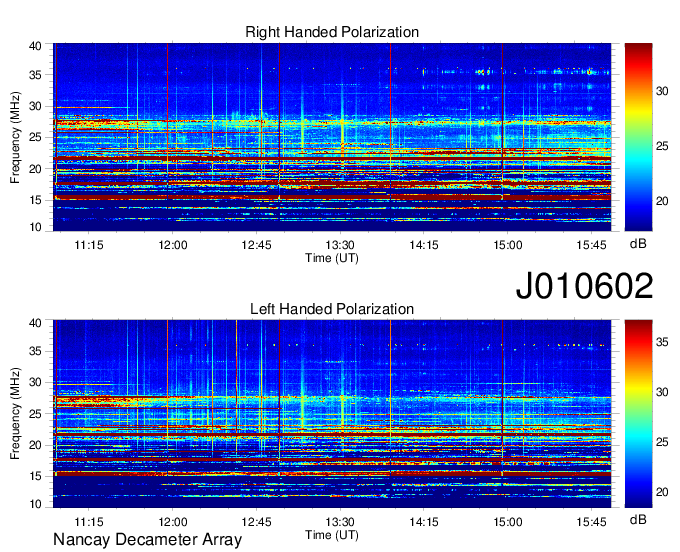Click the 20 dB value on Right Handed color bar

coord(662,201)
